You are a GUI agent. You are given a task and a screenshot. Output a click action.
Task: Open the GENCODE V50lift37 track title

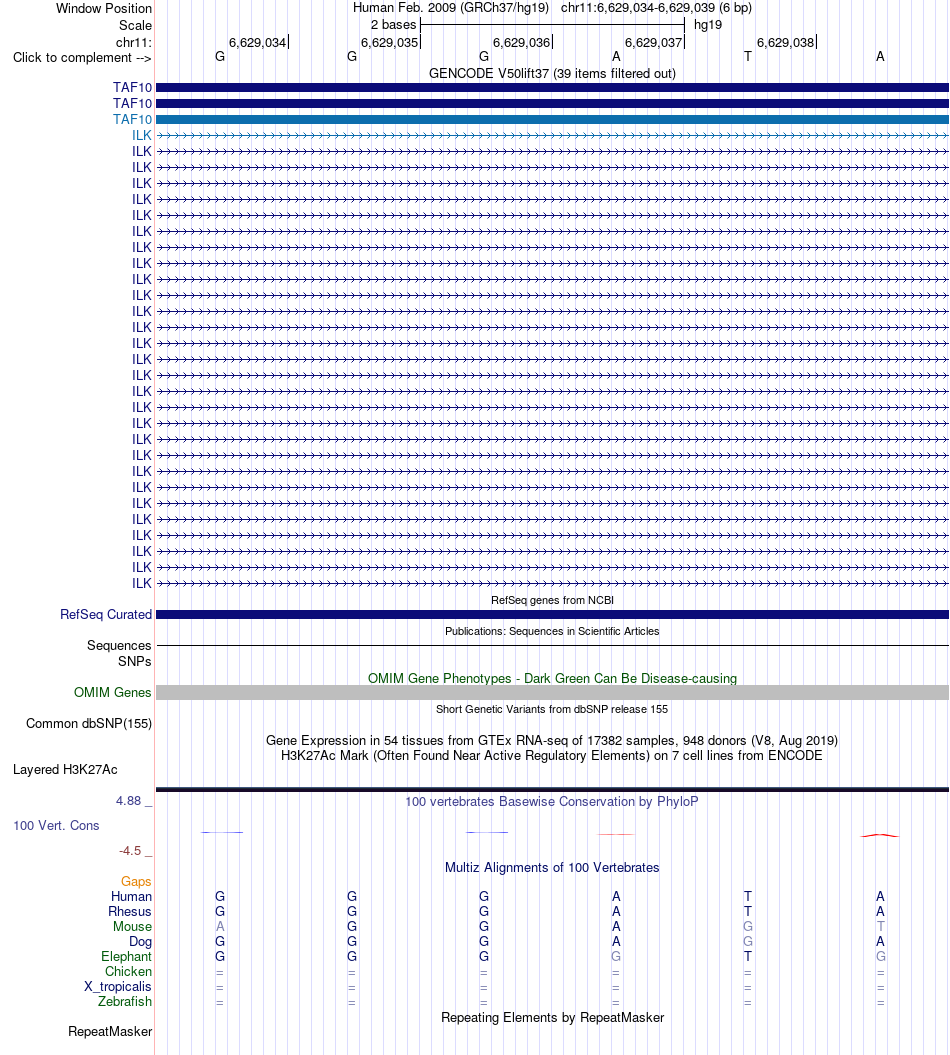click(552, 73)
